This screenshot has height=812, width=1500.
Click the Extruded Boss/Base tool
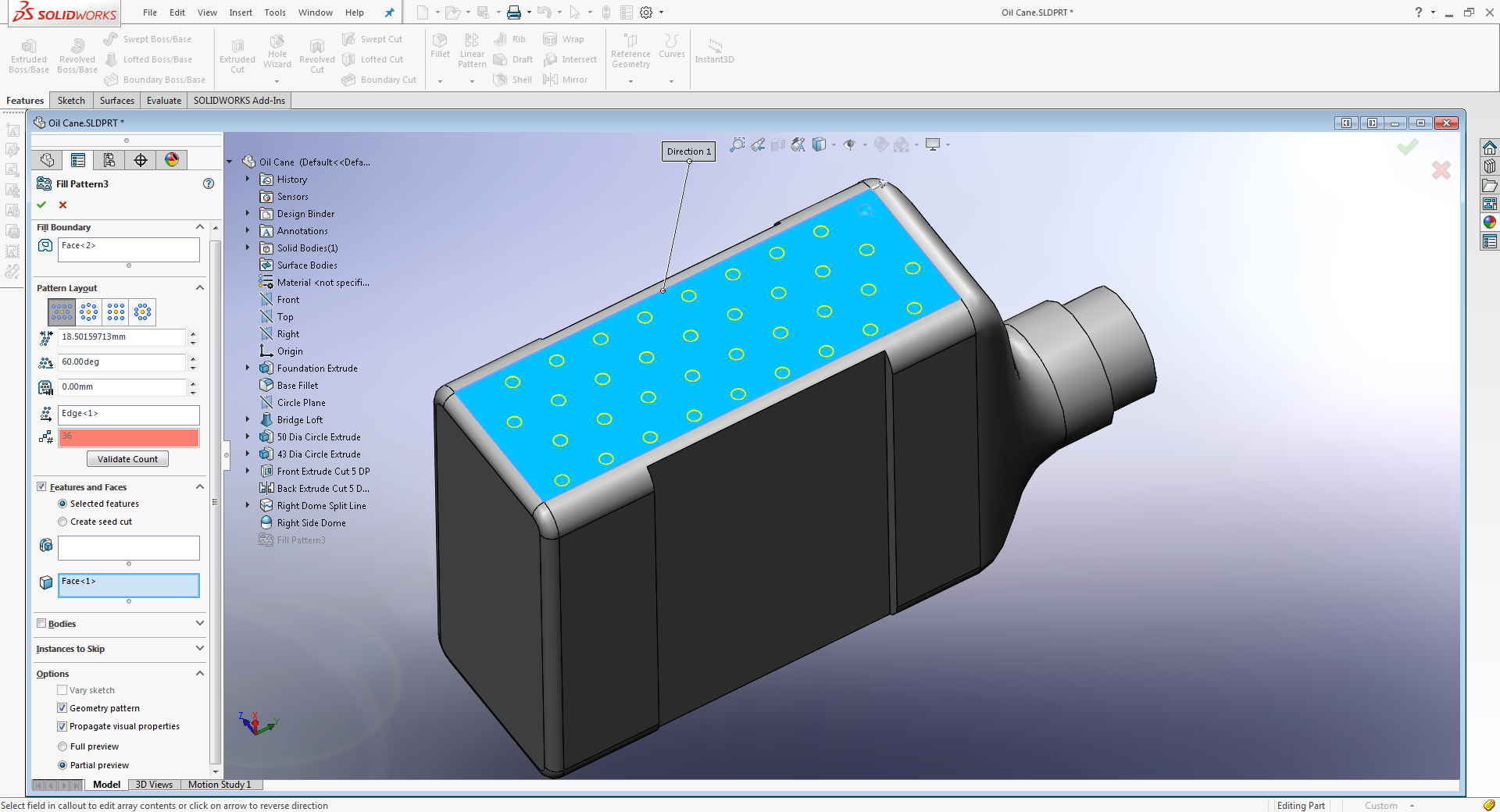coord(29,55)
